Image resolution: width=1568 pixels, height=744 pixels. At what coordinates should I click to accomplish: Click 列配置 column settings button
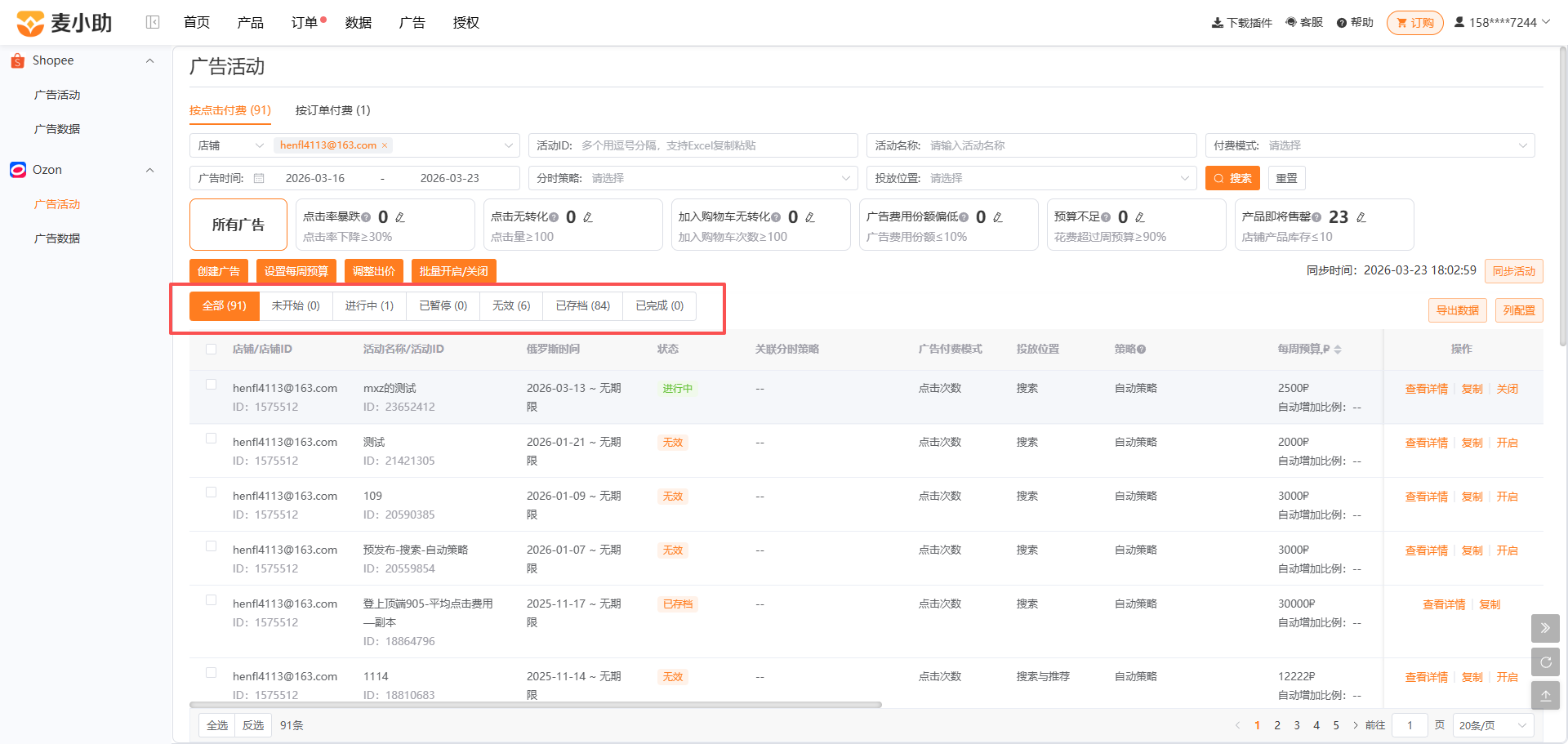1519,310
